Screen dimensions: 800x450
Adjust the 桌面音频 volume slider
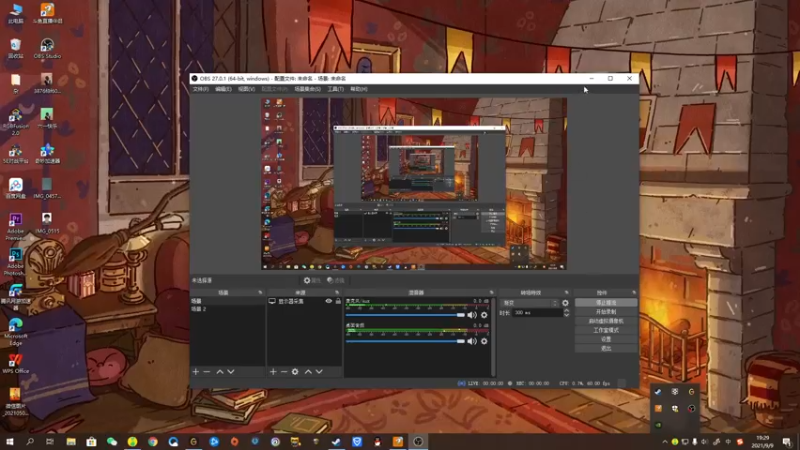[405, 341]
